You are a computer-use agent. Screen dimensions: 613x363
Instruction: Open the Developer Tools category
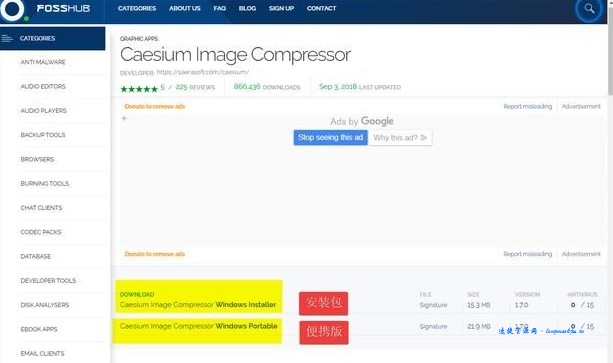pyautogui.click(x=48, y=281)
